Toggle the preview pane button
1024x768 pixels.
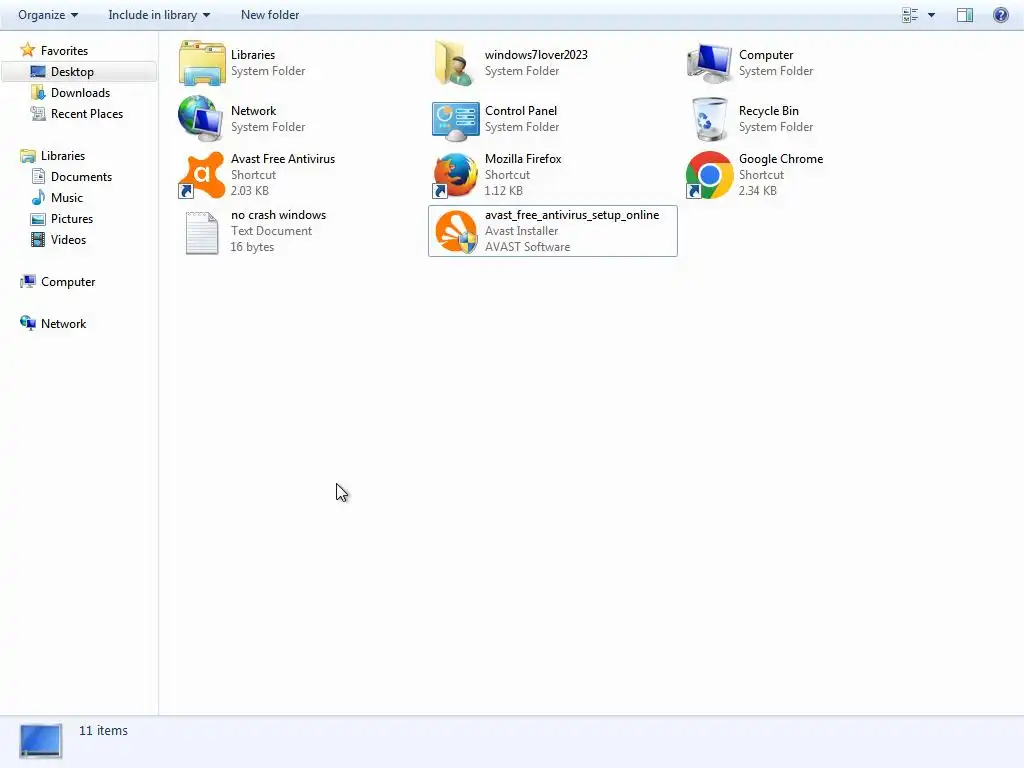coord(965,15)
